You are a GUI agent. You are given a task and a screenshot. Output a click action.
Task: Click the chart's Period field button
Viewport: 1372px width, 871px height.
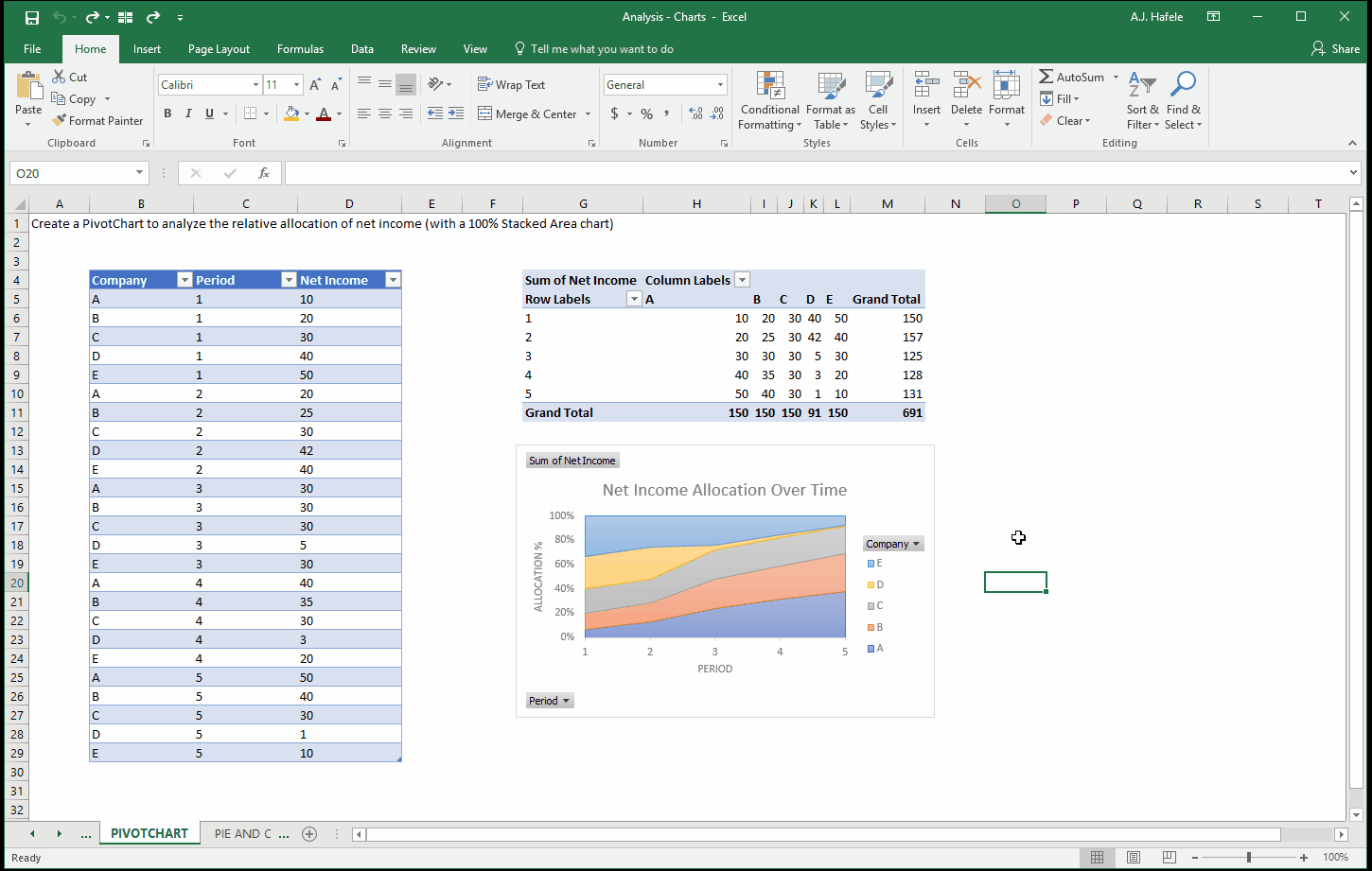point(549,701)
